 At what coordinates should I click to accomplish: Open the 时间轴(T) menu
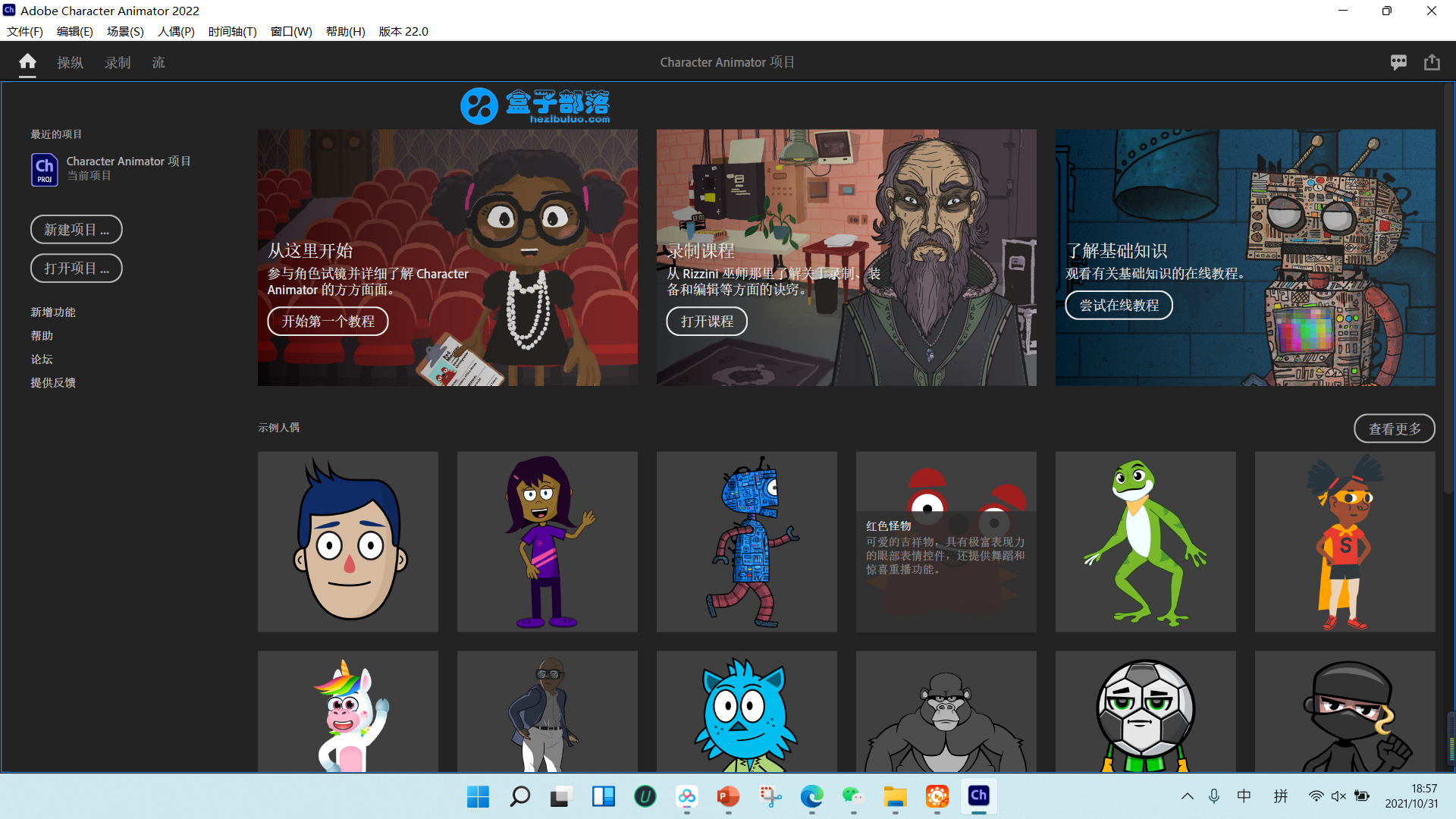pyautogui.click(x=233, y=31)
